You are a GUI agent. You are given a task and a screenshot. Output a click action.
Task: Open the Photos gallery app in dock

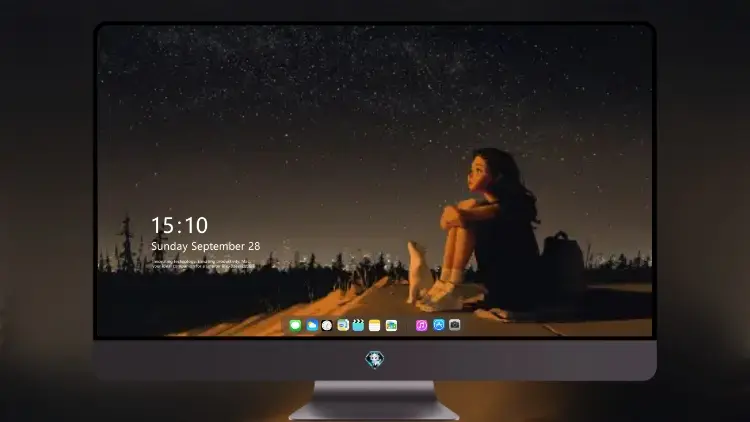391,326
